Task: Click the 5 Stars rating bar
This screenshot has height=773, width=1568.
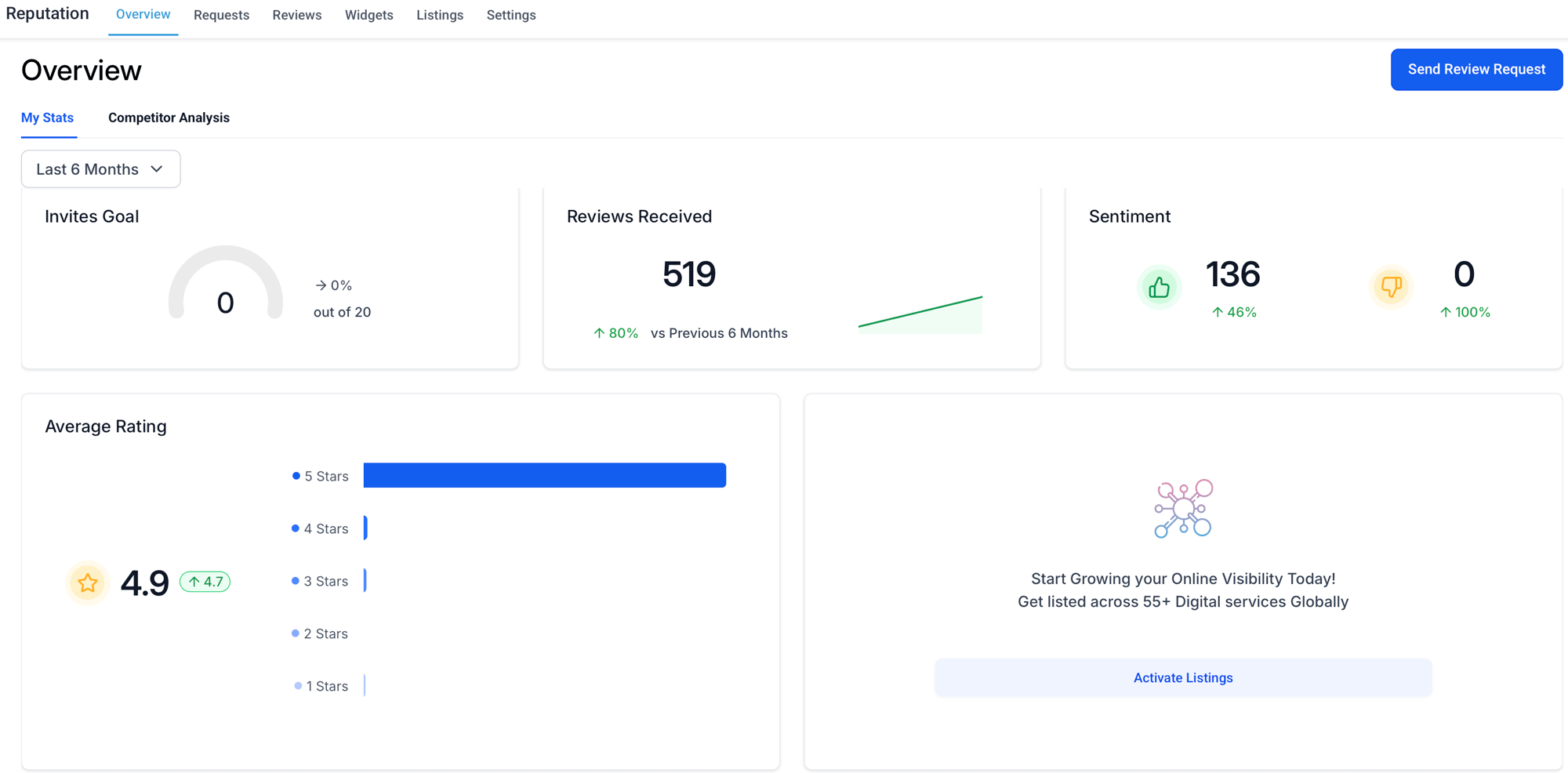Action: (544, 475)
